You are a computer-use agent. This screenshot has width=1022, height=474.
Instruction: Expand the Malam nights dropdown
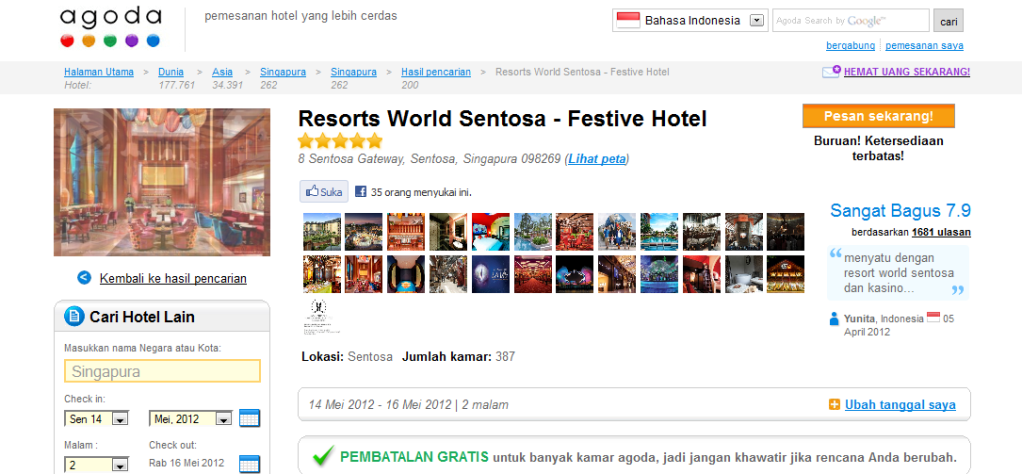96,464
